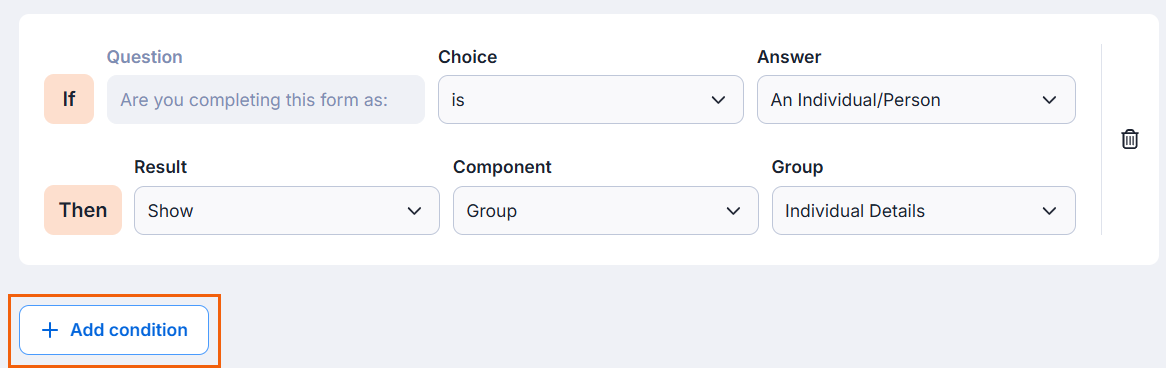The width and height of the screenshot is (1166, 368).
Task: Open the Answer dropdown showing An Individual/Person
Action: pos(916,100)
